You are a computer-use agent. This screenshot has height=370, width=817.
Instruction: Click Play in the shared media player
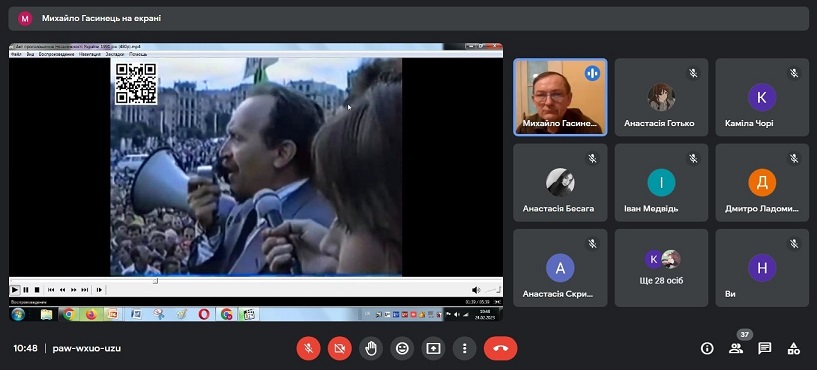tap(15, 290)
